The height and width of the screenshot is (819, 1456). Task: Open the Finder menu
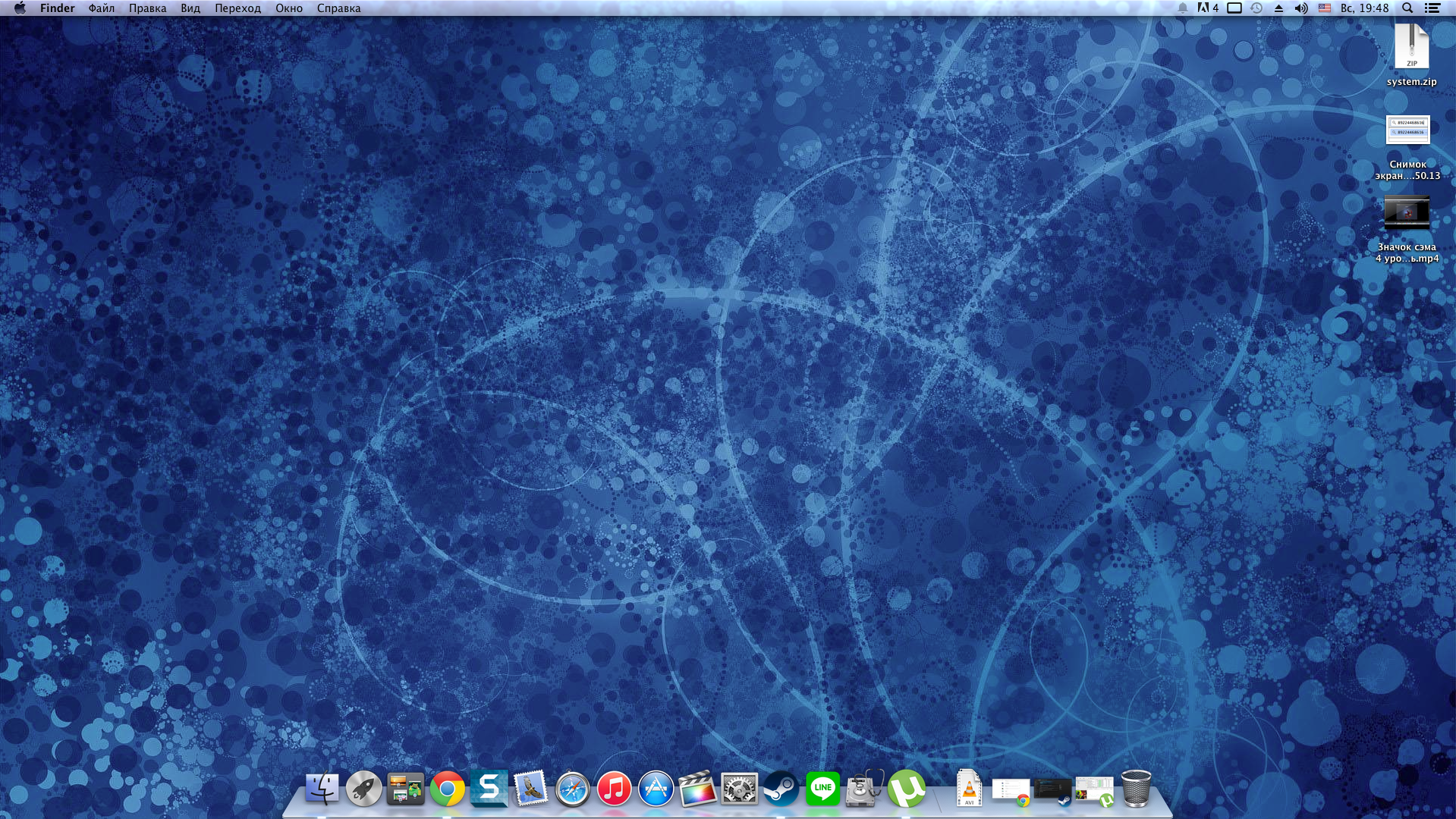pos(57,8)
